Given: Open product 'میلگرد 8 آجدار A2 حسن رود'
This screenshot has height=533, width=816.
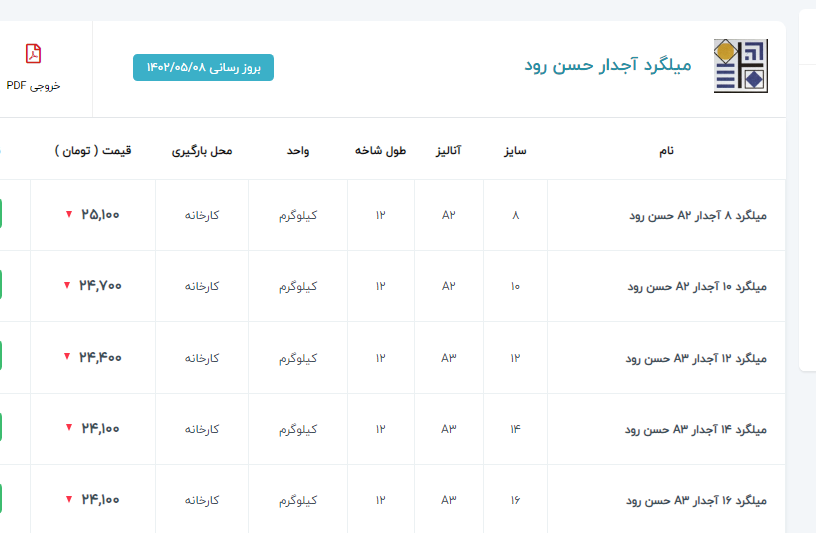Looking at the screenshot, I should pos(697,215).
